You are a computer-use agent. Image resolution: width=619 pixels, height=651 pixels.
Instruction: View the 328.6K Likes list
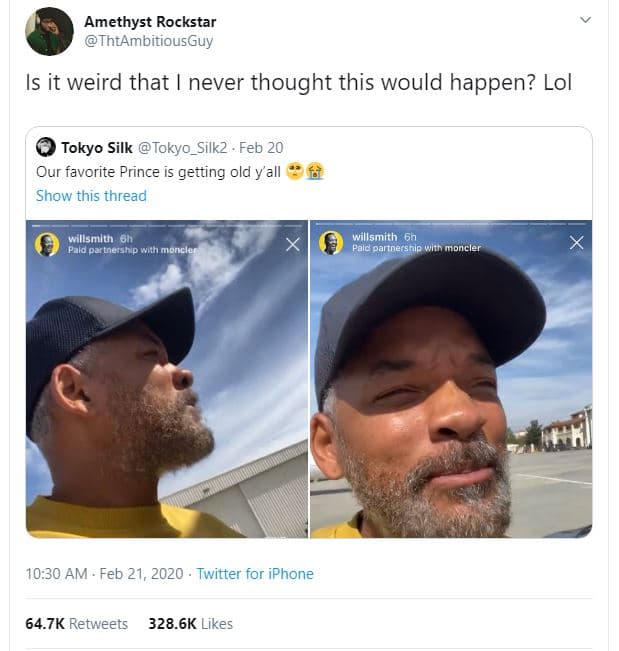pos(190,623)
